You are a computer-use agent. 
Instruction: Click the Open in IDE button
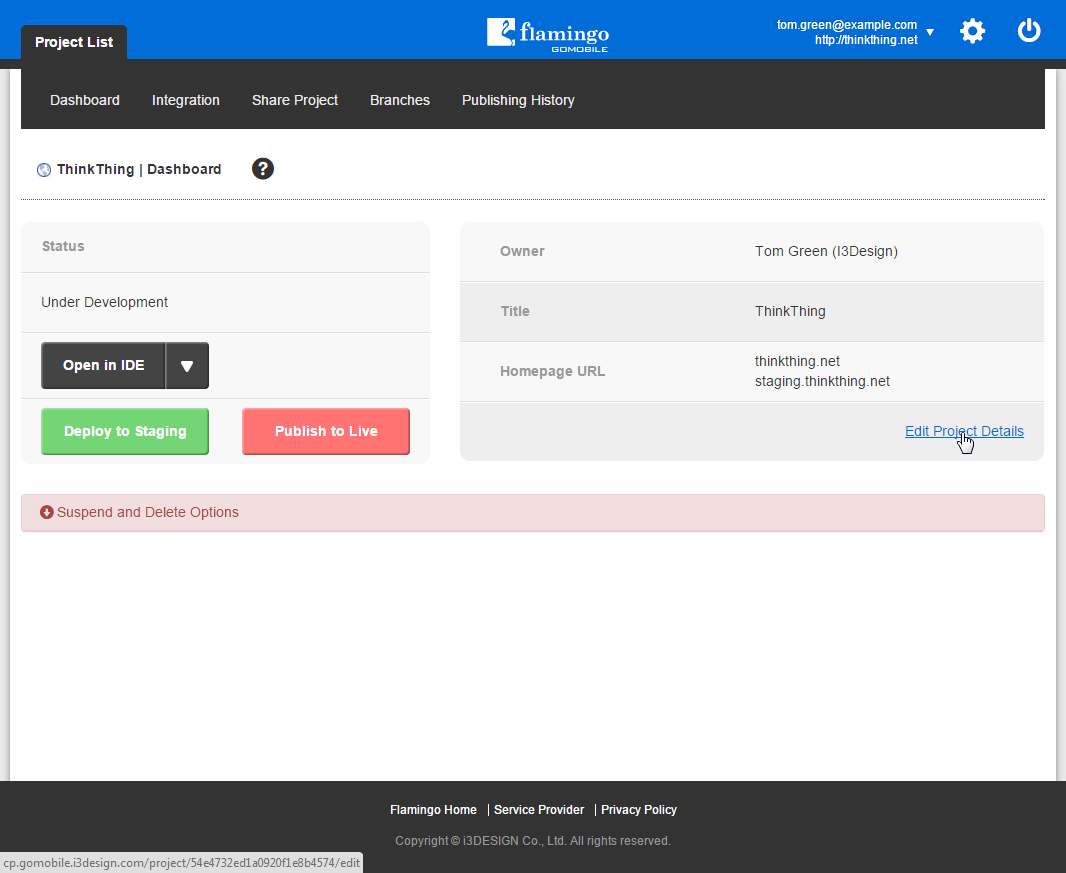103,366
